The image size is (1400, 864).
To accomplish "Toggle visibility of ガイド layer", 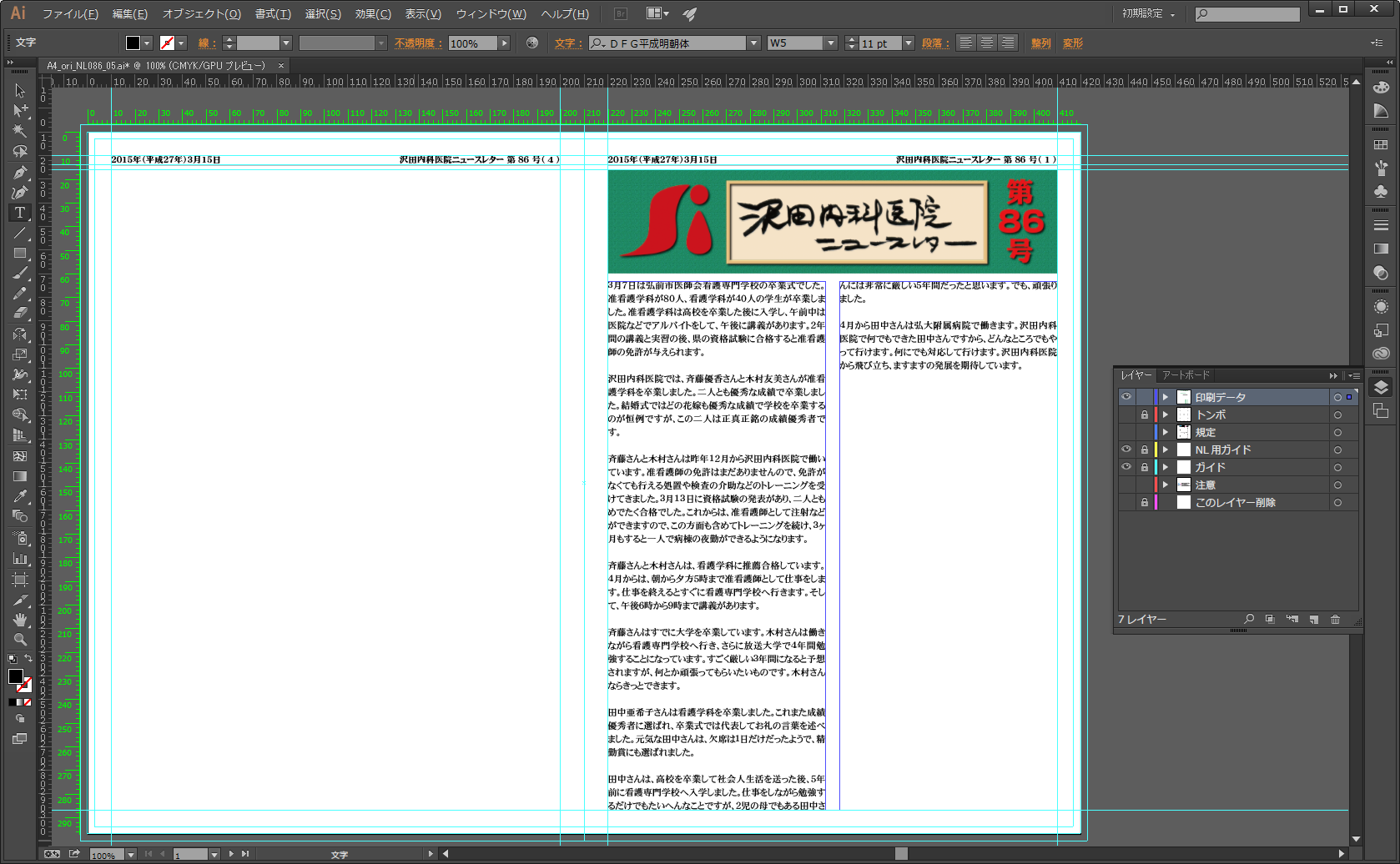I will tap(1126, 467).
